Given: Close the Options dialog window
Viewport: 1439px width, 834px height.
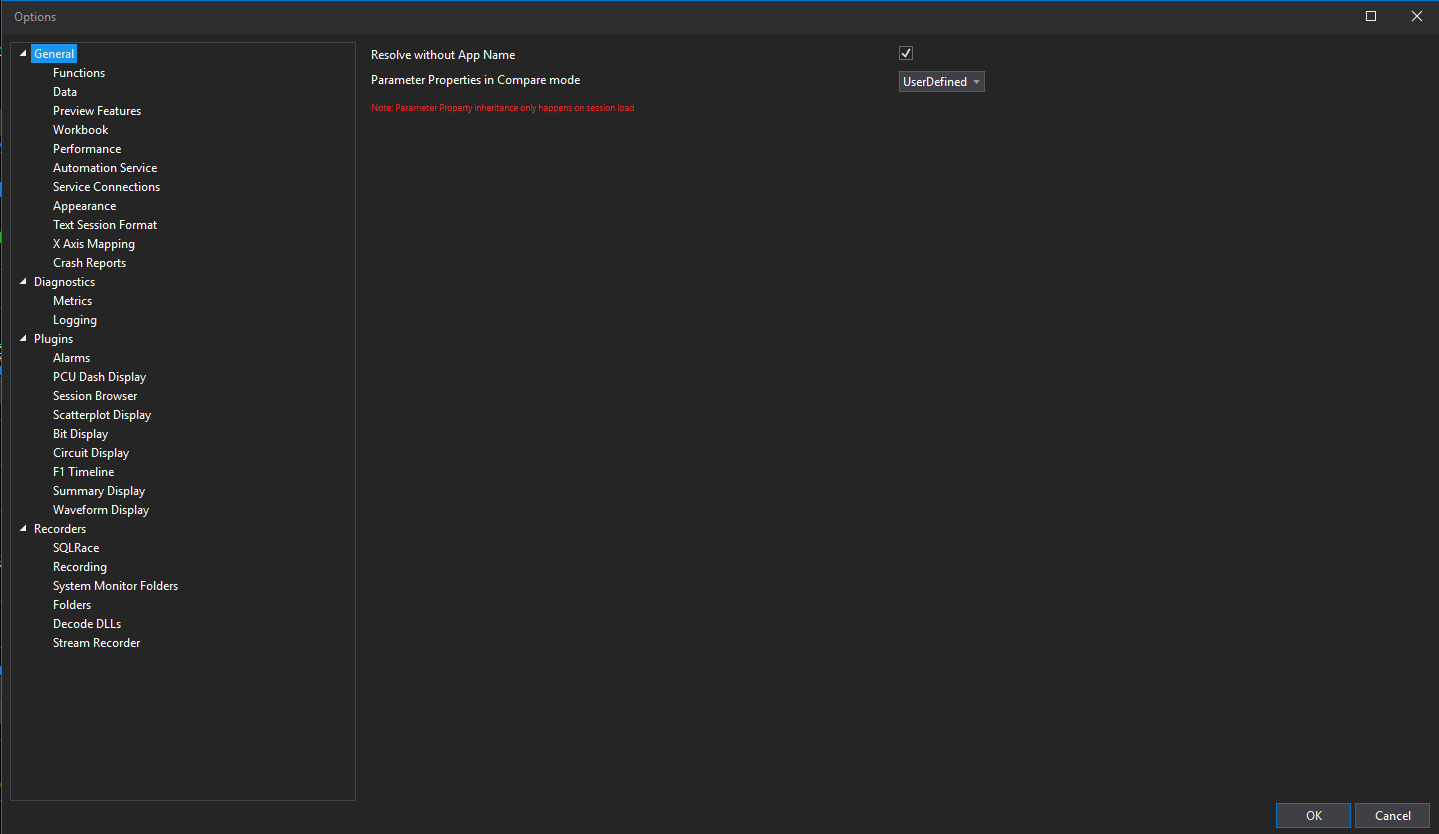Looking at the screenshot, I should (x=1416, y=16).
